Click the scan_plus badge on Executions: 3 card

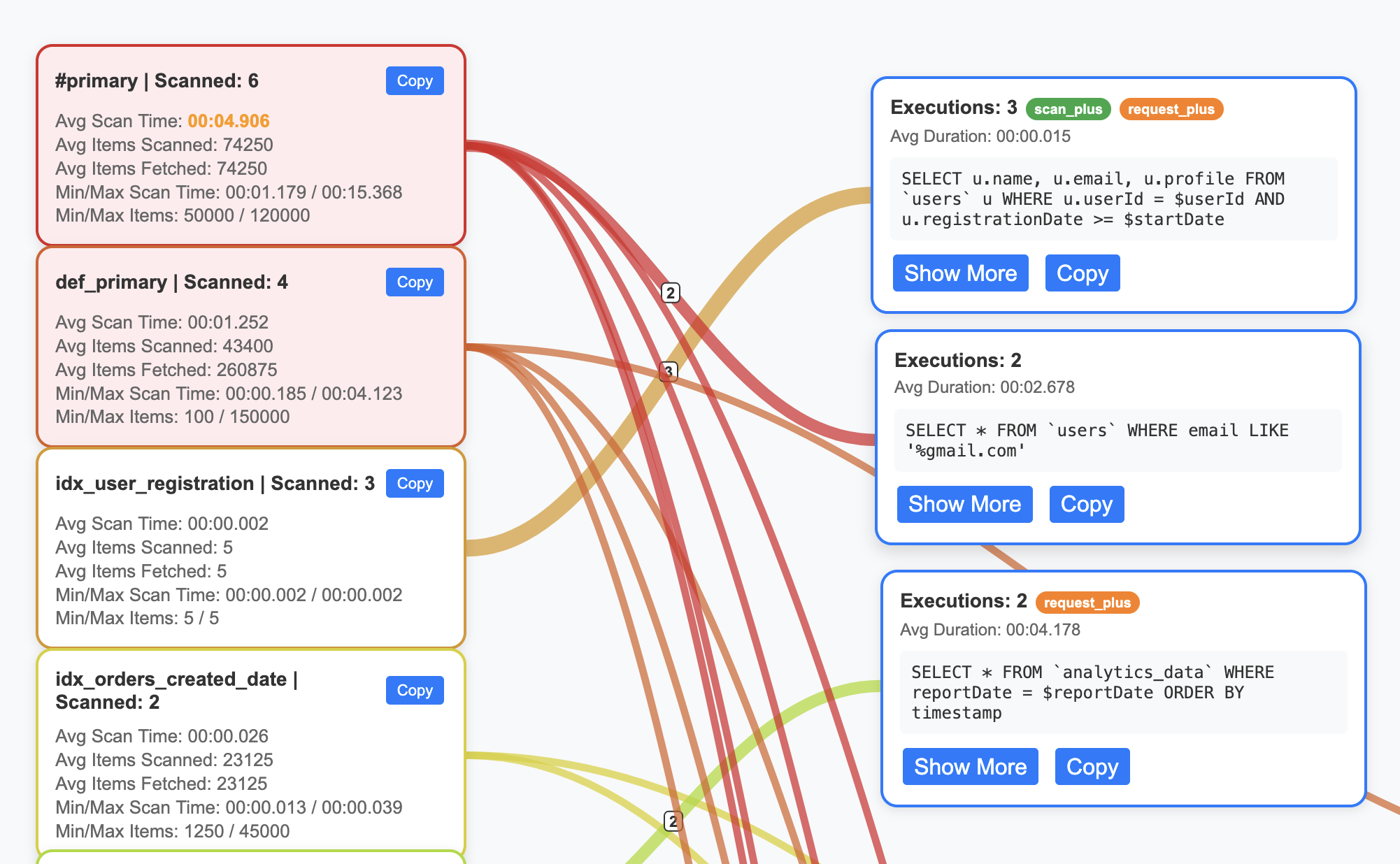click(1069, 109)
